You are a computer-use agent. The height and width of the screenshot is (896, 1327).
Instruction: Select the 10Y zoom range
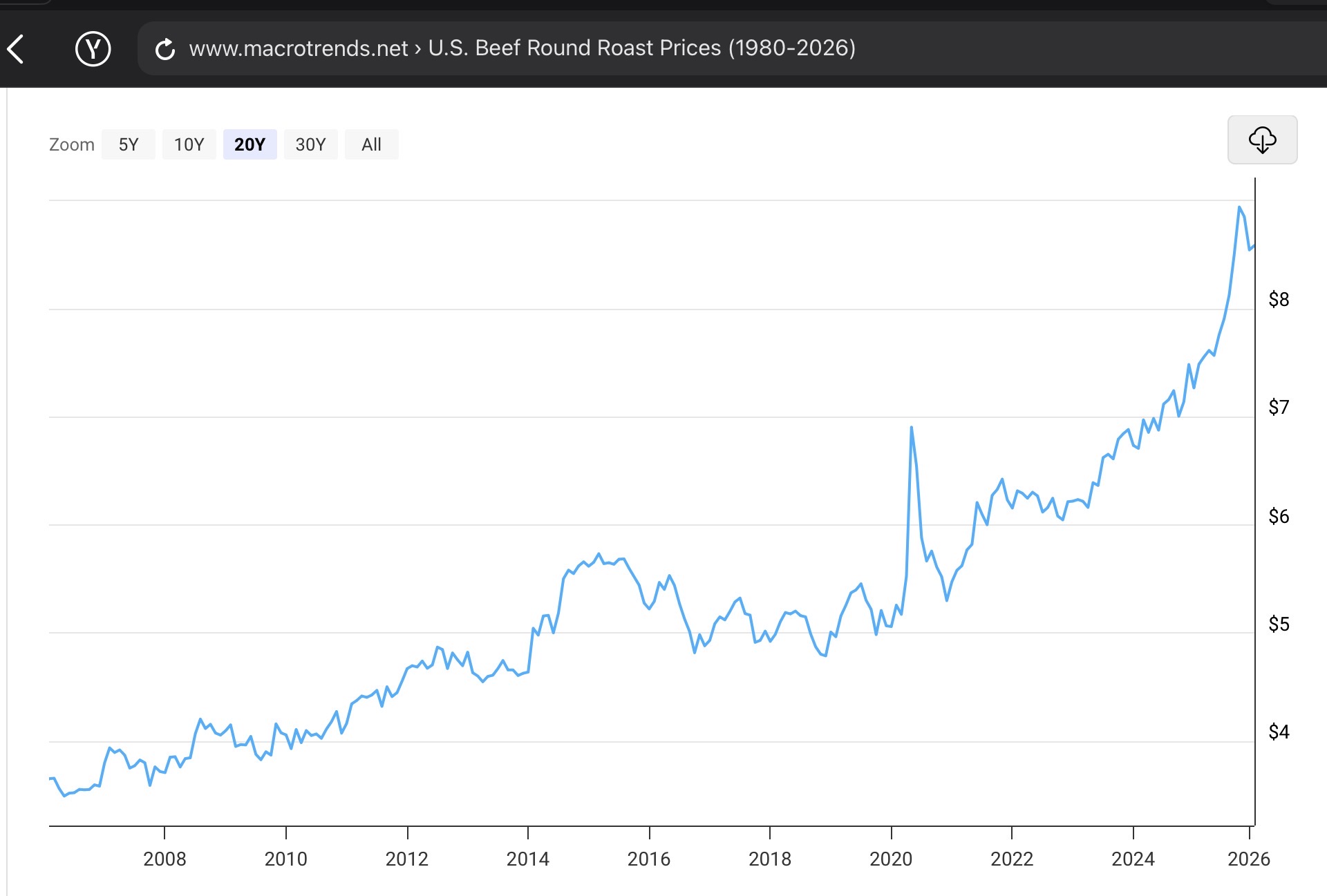(x=189, y=144)
